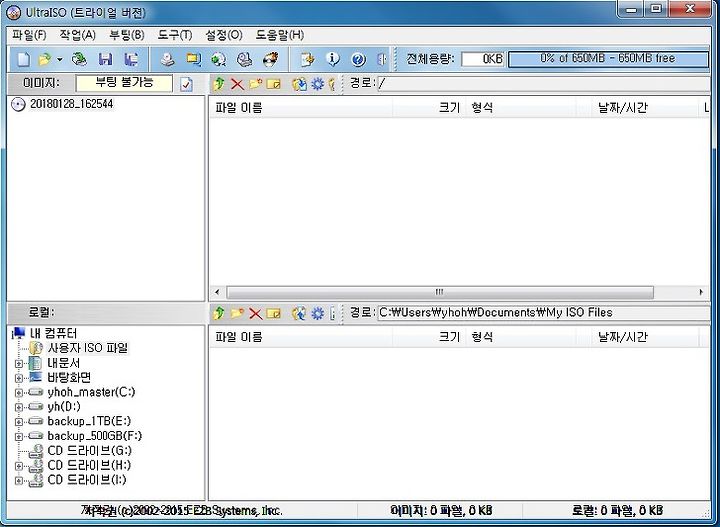Screen dimensions: 720x527
Task: Open the 부팅(B) menu
Action: point(127,35)
